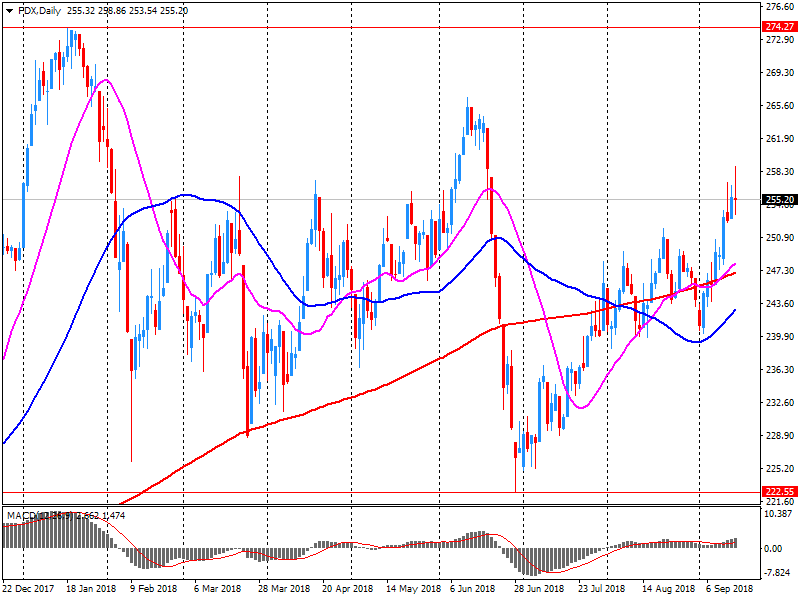Viewport: 800px width, 600px height.
Task: Click the 0.00 MACD scale value
Action: coord(773,549)
